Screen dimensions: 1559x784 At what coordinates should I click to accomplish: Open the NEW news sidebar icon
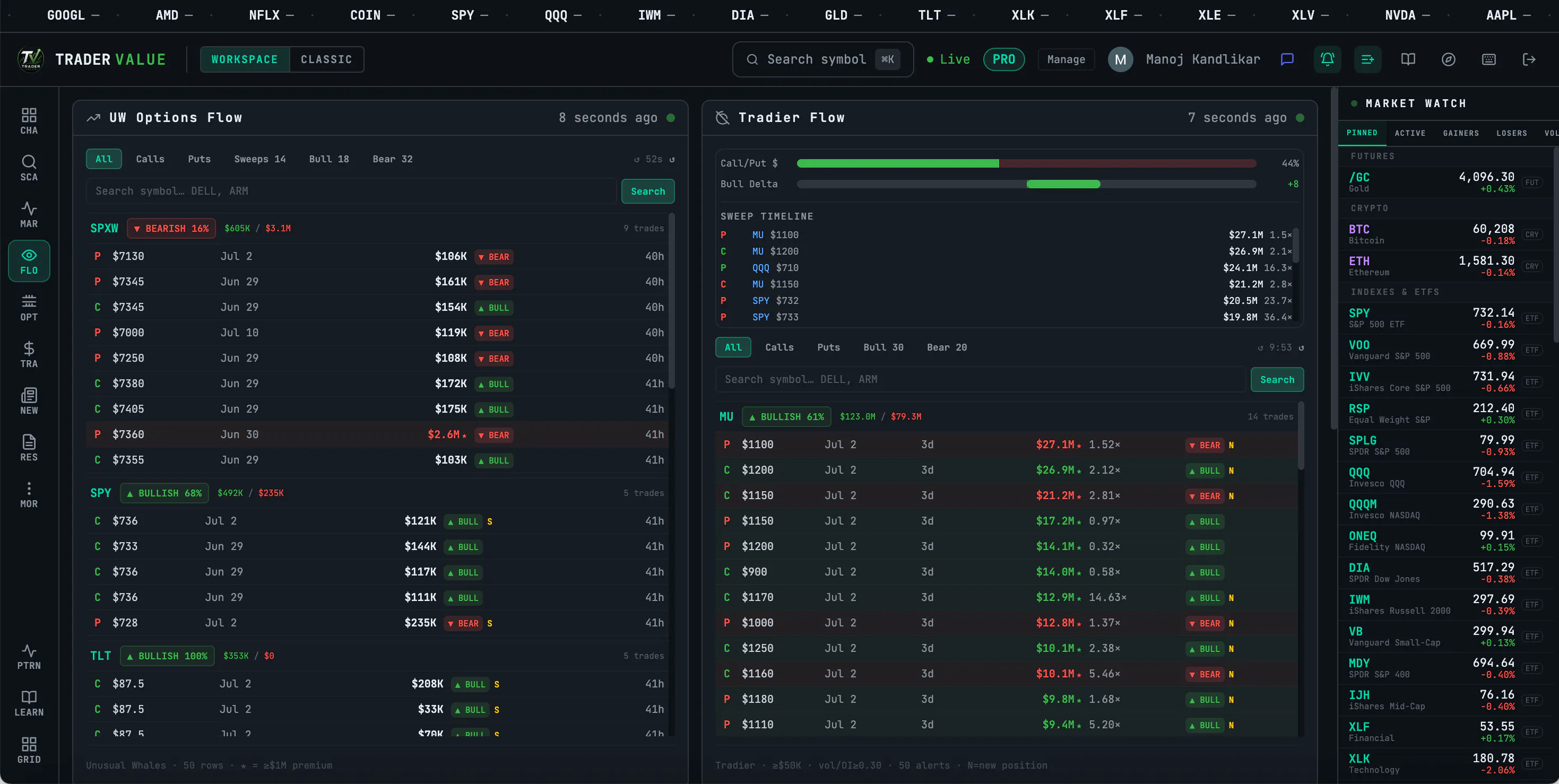[29, 400]
